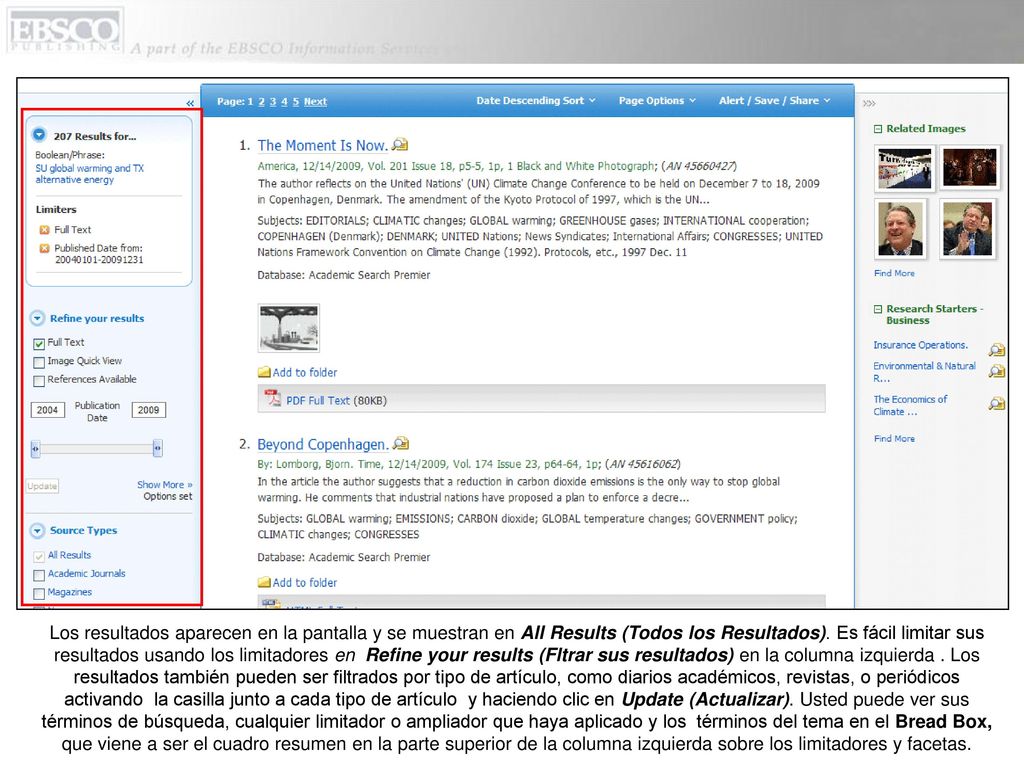1024x768 pixels.
Task: Uncheck the Full Text checkbox
Action: pos(39,344)
